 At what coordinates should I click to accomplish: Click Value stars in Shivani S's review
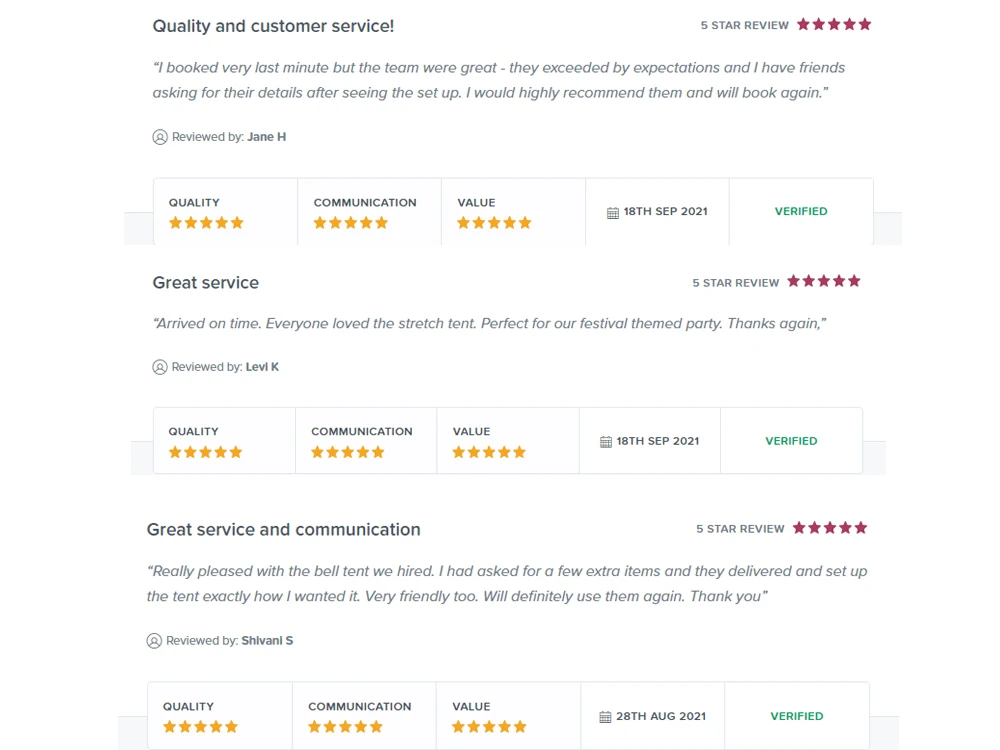(x=489, y=727)
